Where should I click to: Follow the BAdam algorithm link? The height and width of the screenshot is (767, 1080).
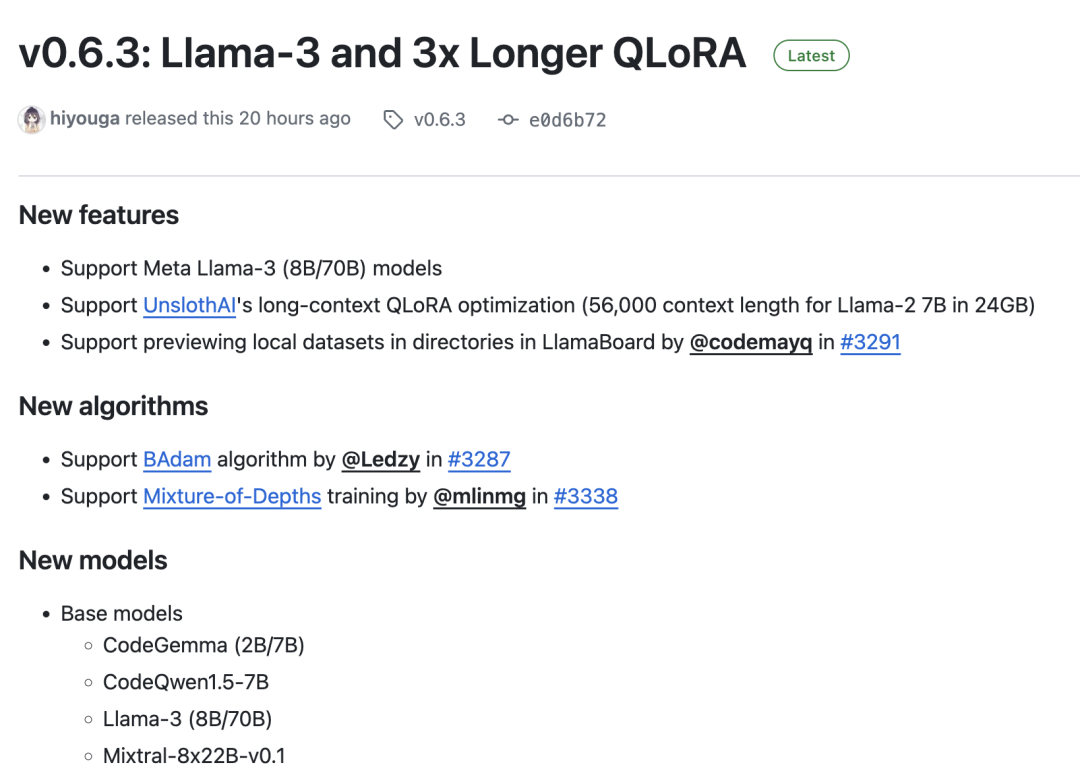click(x=177, y=459)
